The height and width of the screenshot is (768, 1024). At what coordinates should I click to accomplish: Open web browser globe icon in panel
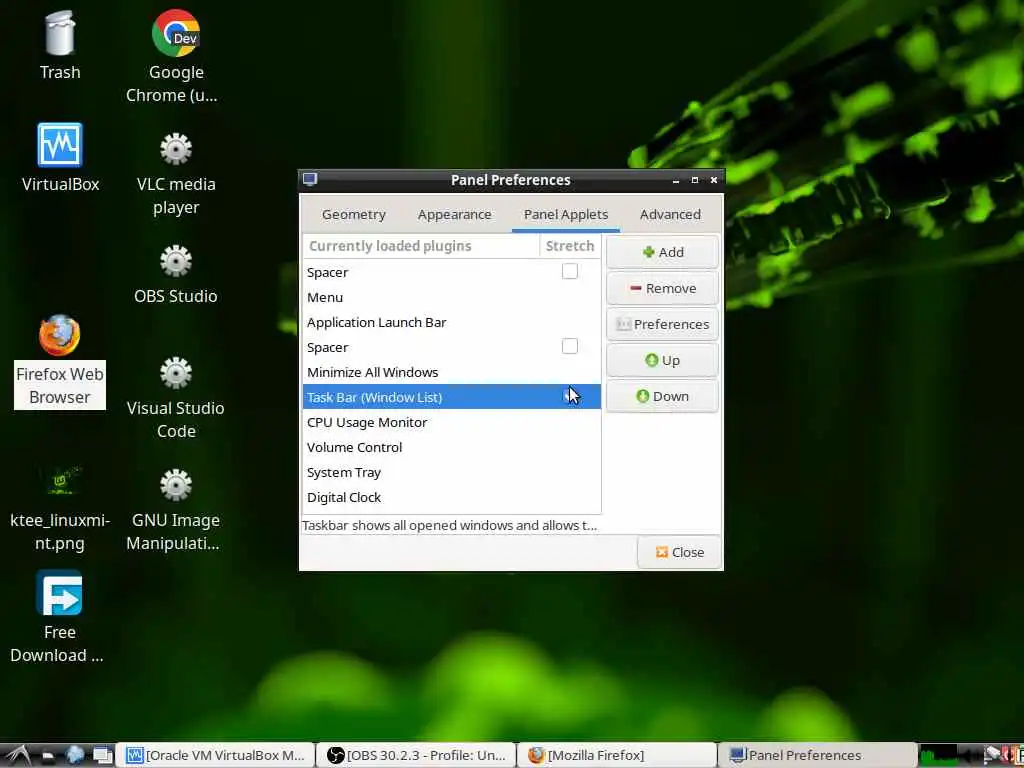pos(75,755)
